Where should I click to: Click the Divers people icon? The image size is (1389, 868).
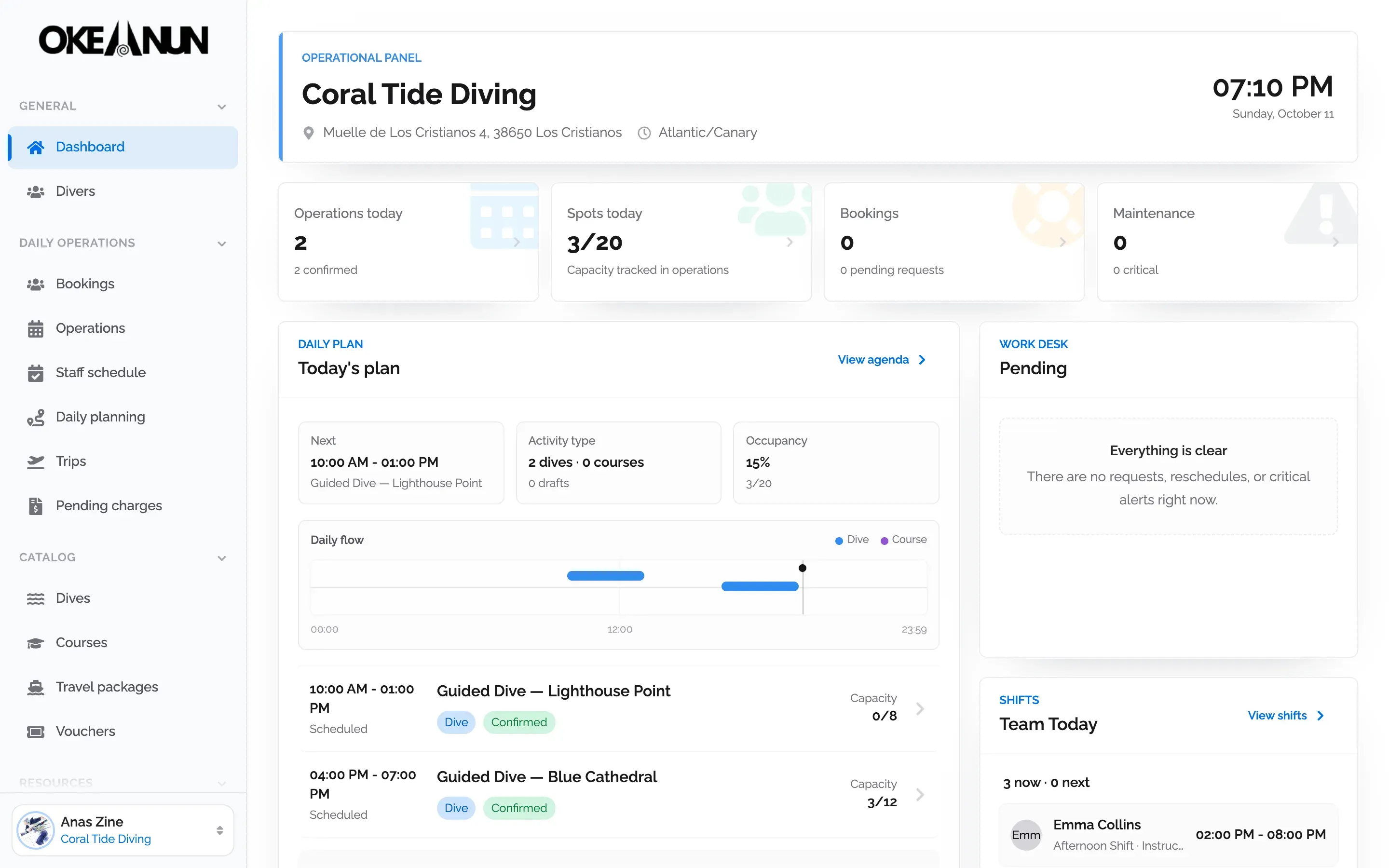click(x=36, y=191)
